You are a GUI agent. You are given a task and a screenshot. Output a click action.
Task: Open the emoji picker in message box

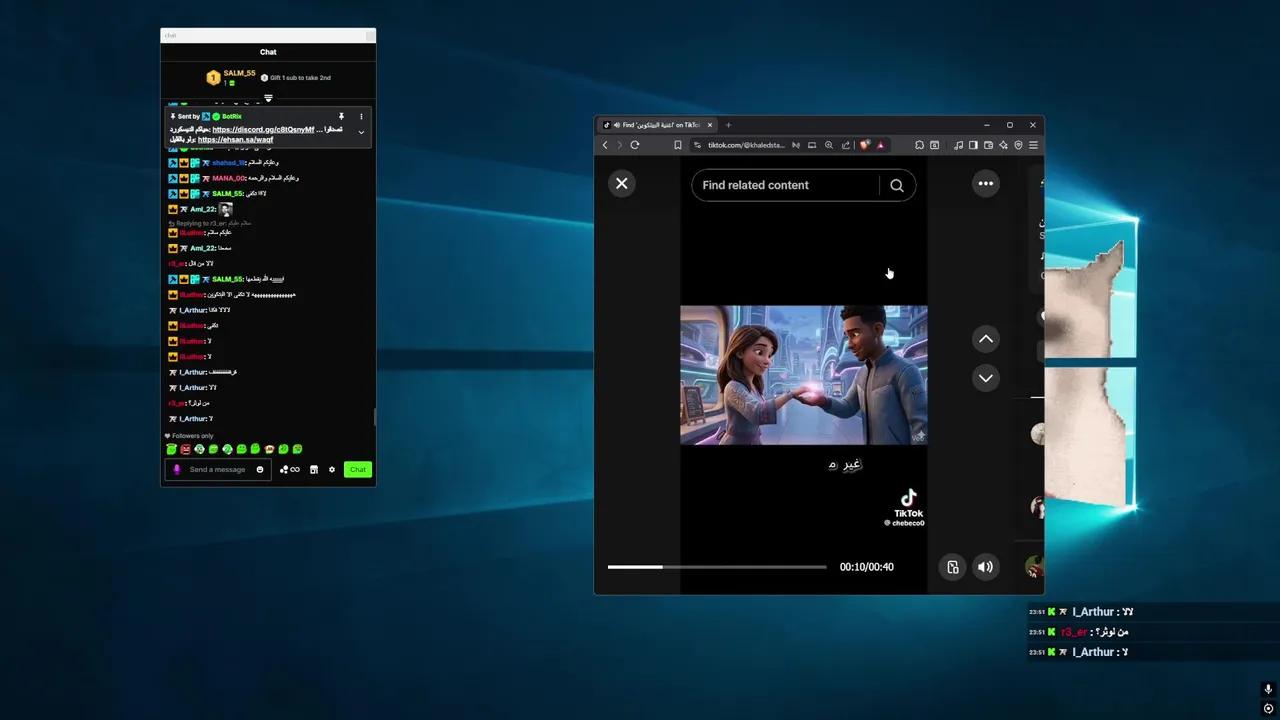point(260,470)
